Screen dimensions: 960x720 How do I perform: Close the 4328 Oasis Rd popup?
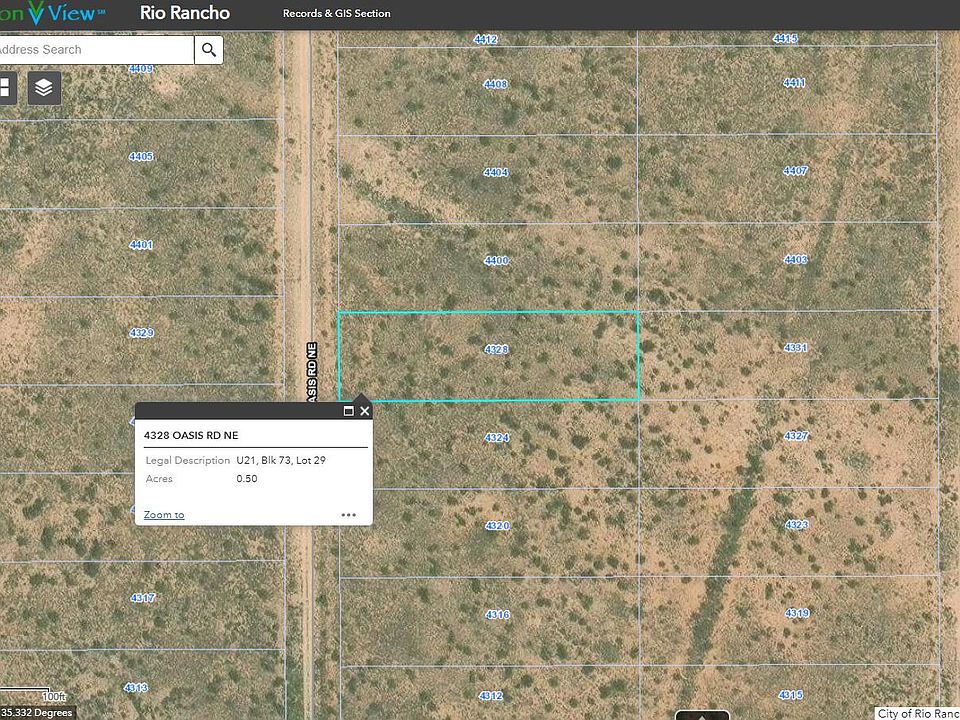tap(364, 411)
